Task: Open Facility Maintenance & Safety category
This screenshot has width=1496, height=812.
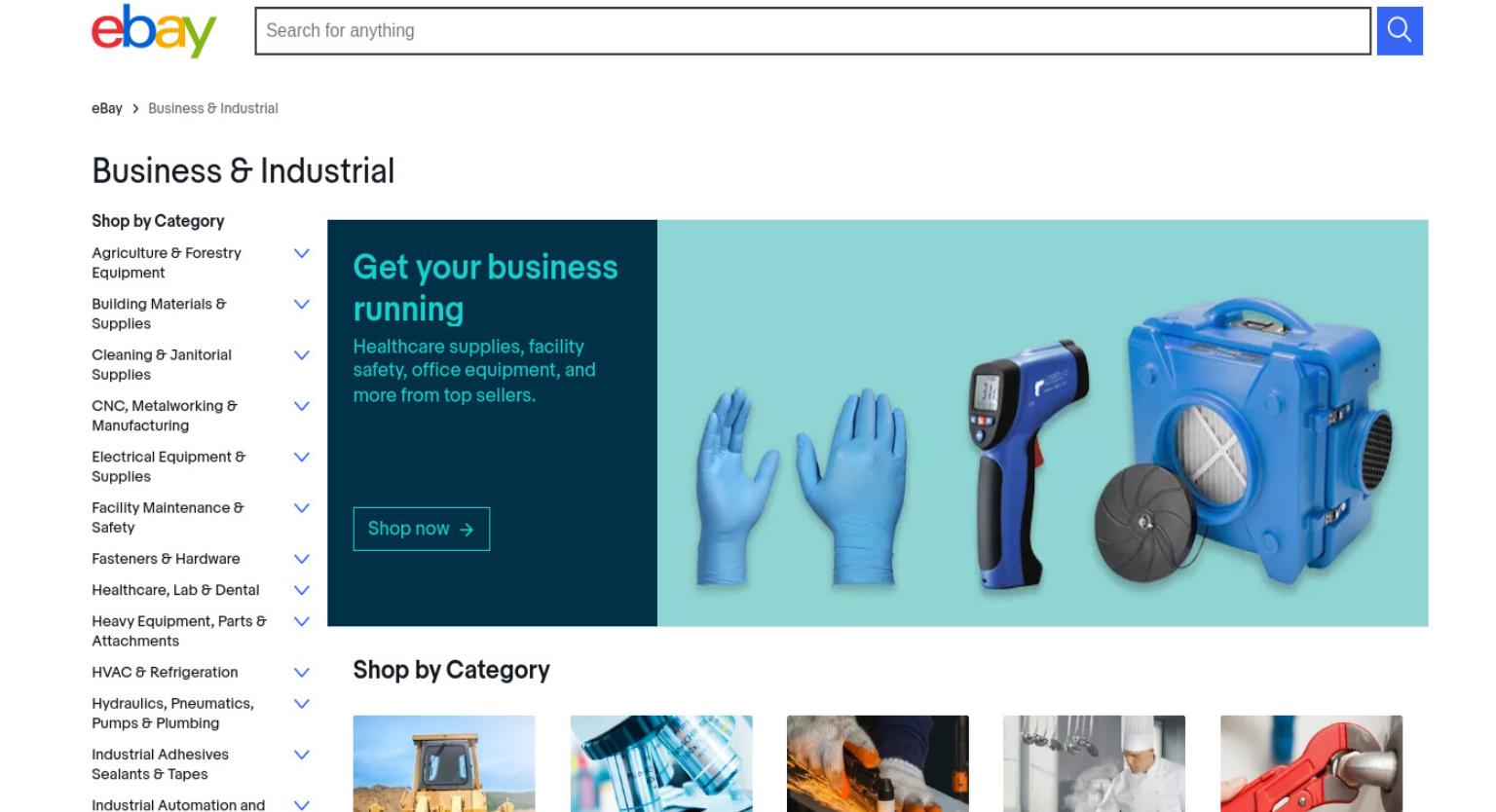Action: pos(168,517)
